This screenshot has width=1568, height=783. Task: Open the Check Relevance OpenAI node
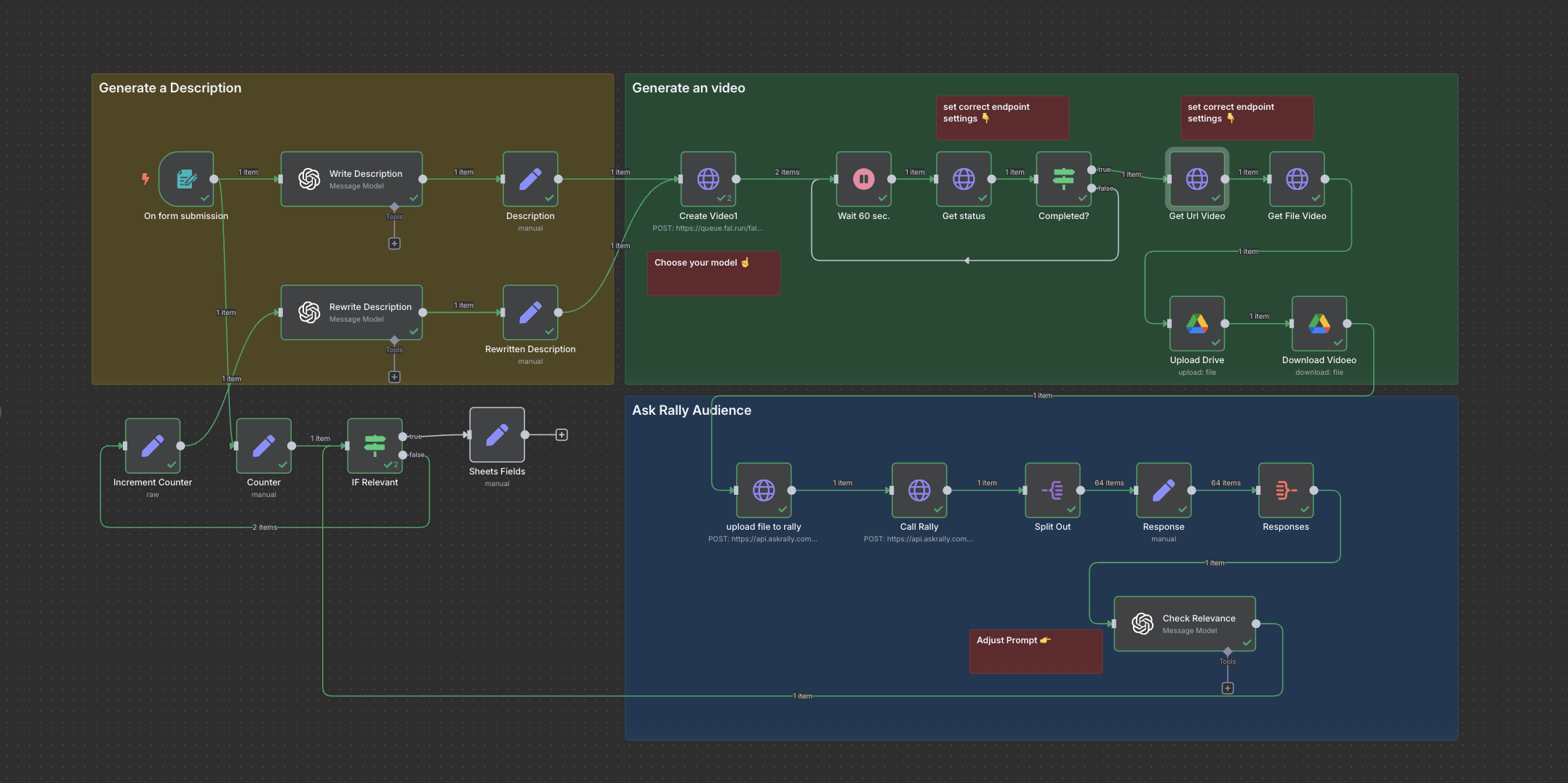[x=1185, y=624]
